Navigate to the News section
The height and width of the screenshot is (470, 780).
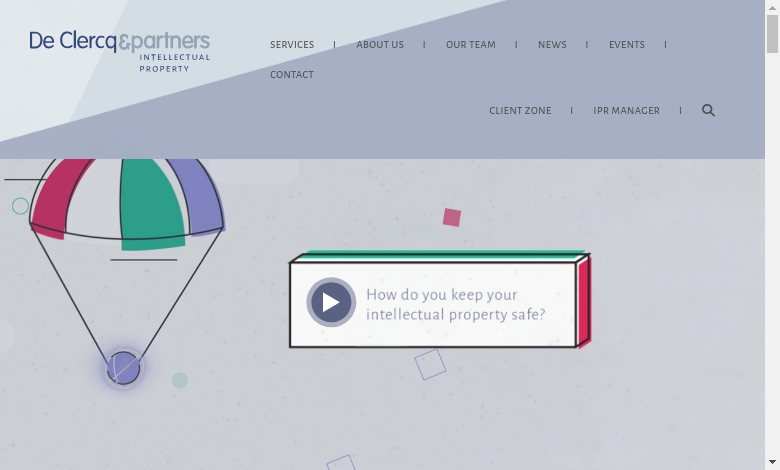pos(552,45)
